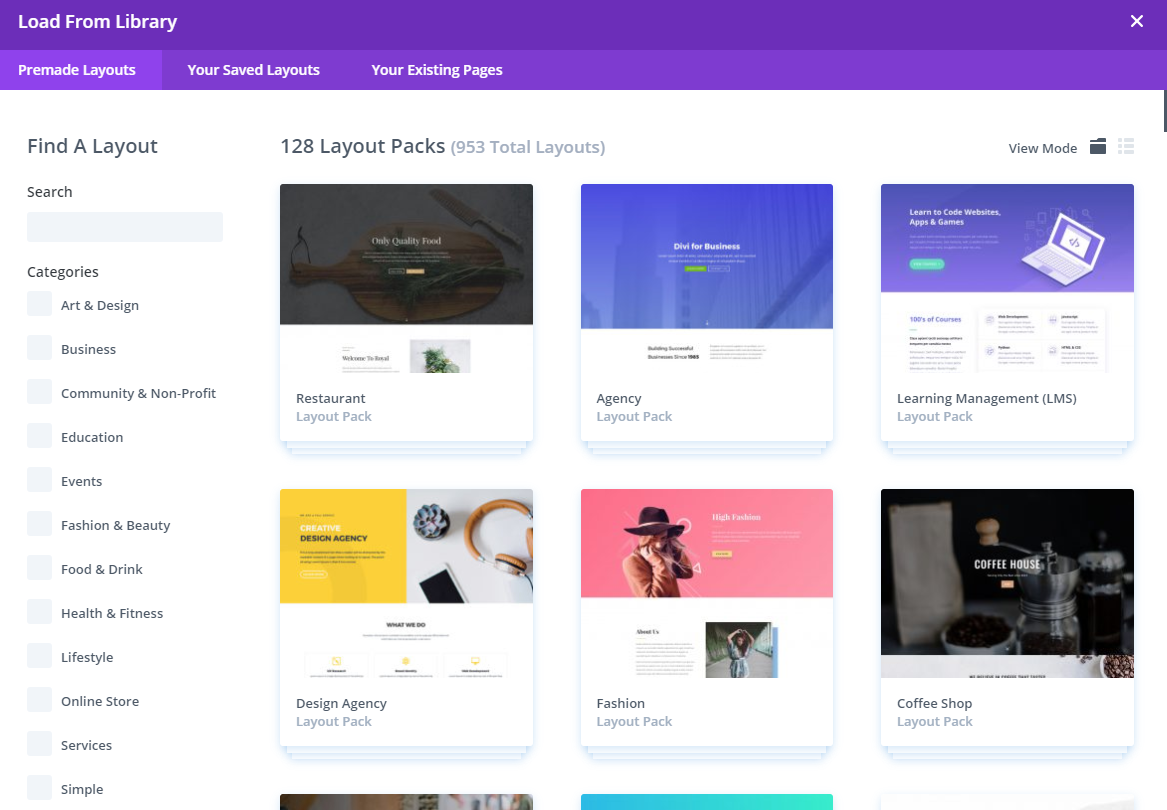Switch to Your Saved Layouts tab

click(x=254, y=70)
